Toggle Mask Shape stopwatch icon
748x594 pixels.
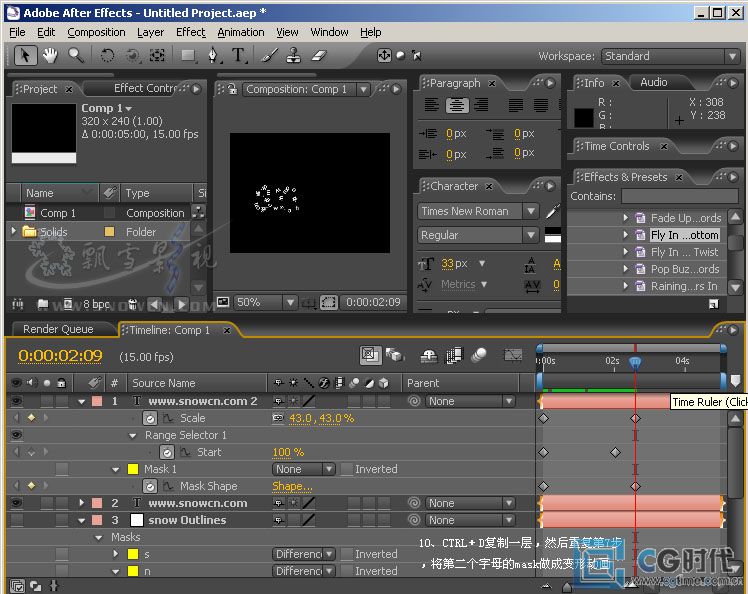pos(150,486)
